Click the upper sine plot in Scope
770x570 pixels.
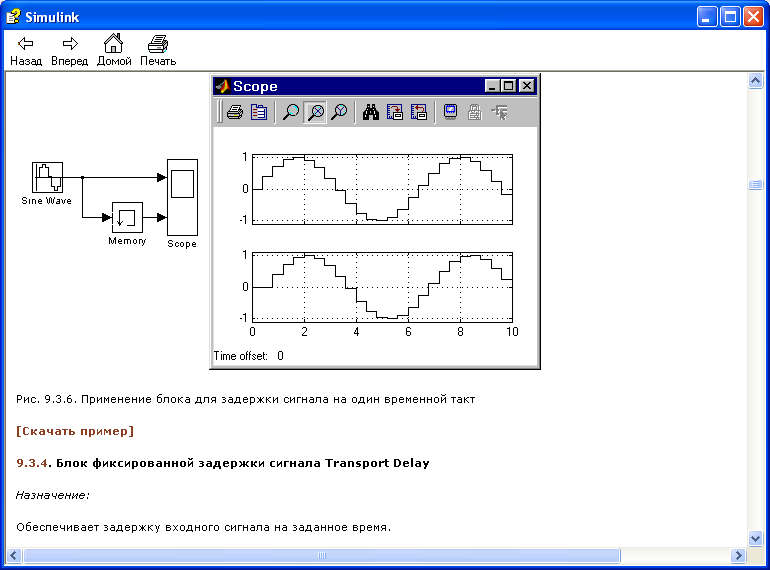[x=382, y=190]
